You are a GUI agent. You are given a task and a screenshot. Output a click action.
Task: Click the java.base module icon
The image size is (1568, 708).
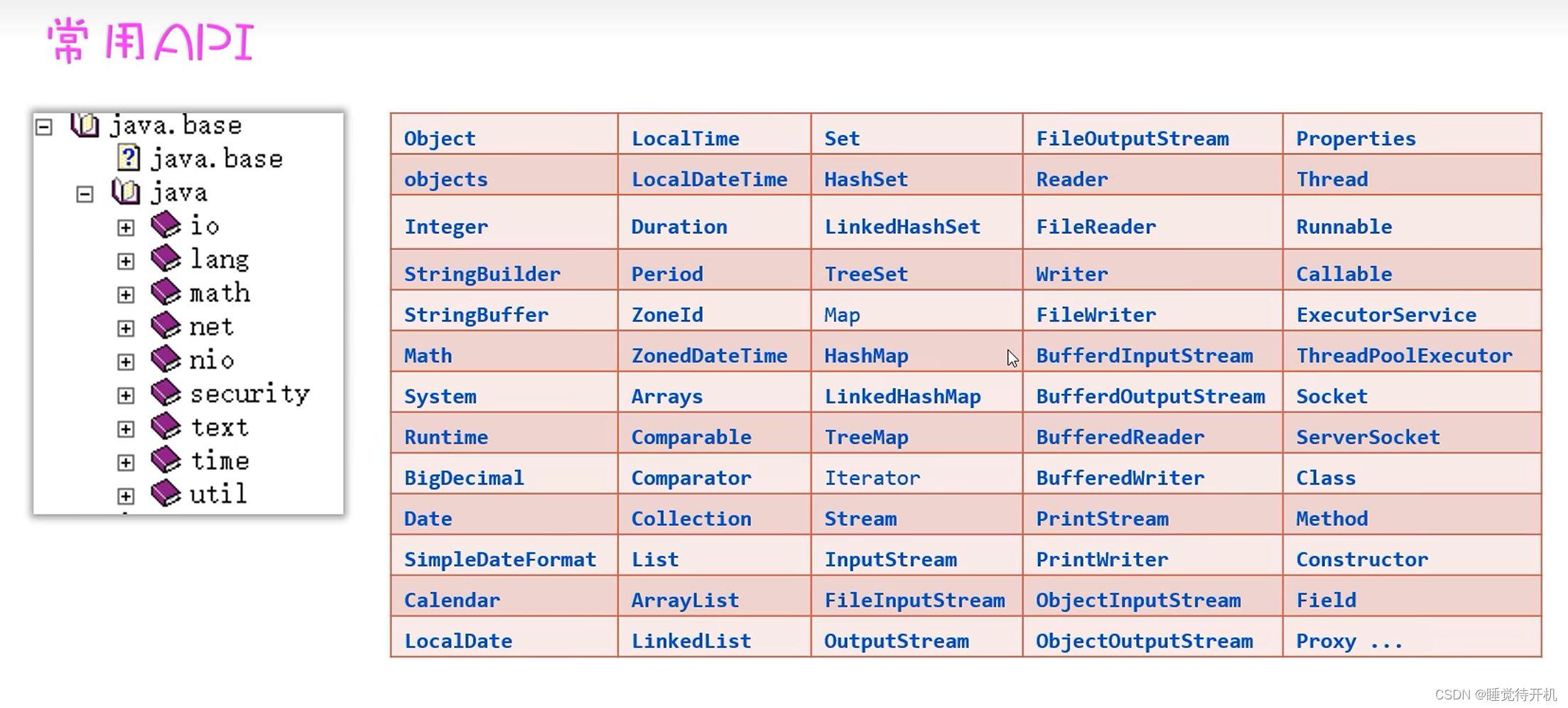click(84, 124)
